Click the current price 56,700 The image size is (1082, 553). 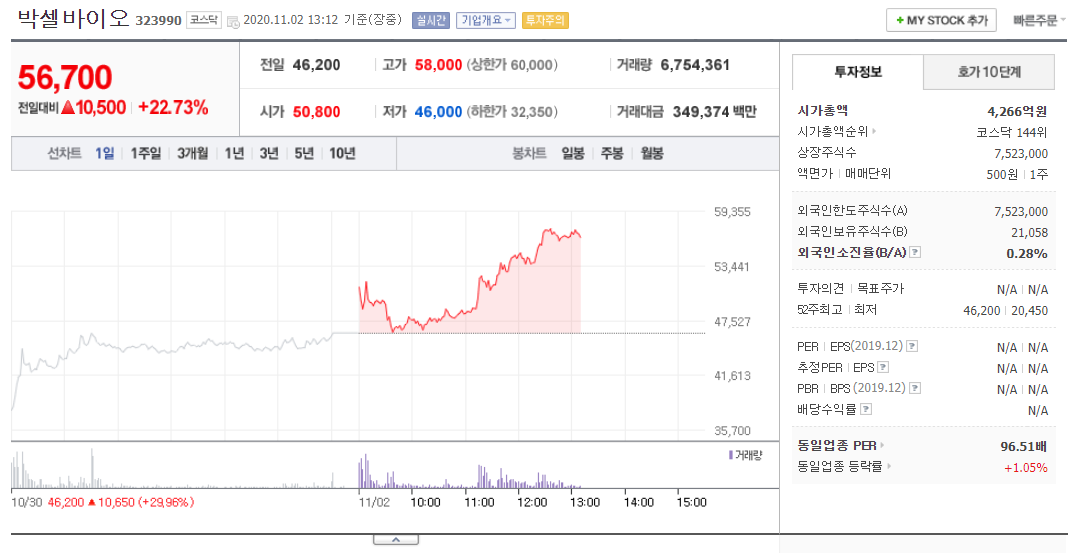(65, 77)
